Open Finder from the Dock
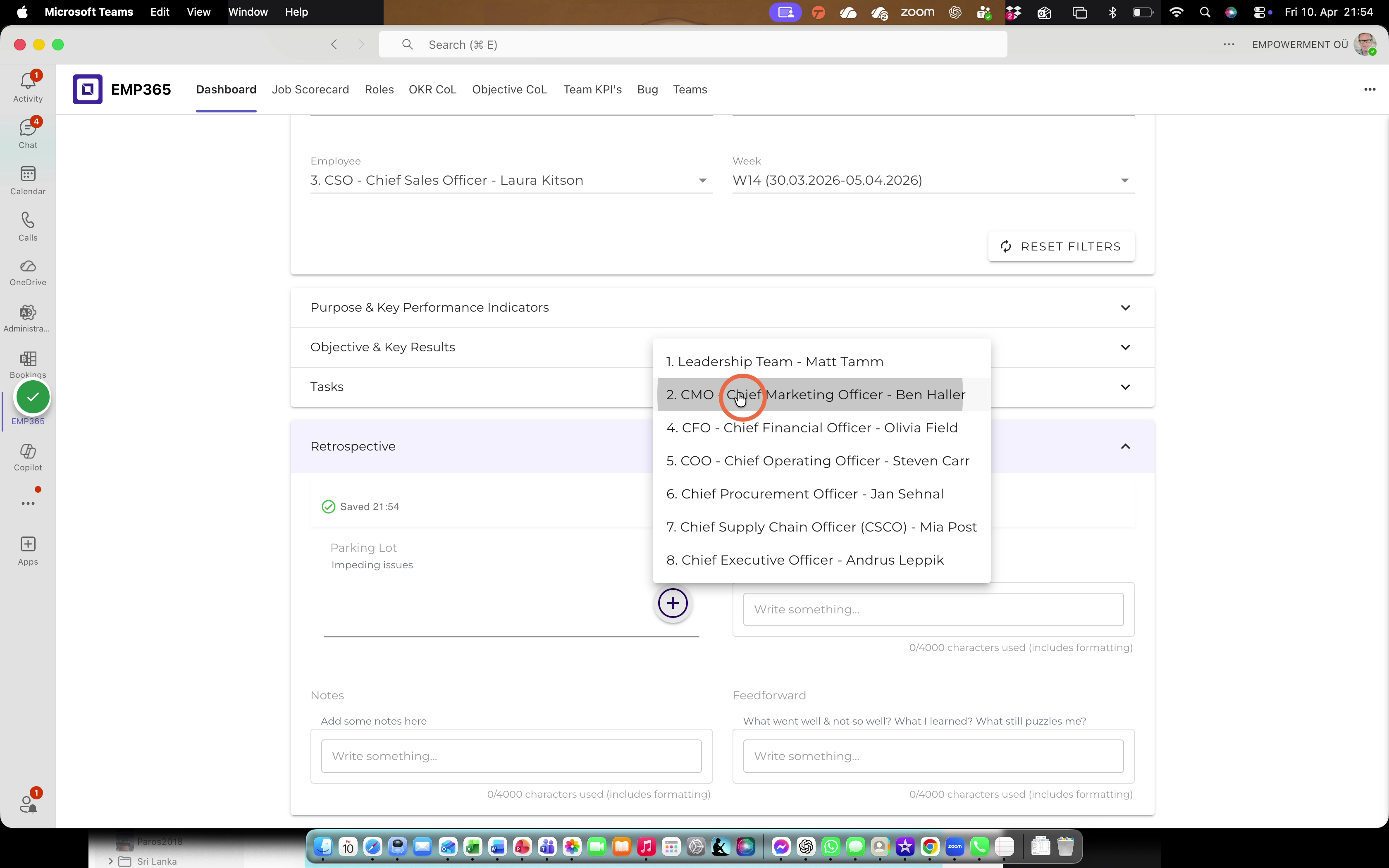This screenshot has height=868, width=1389. pyautogui.click(x=323, y=846)
